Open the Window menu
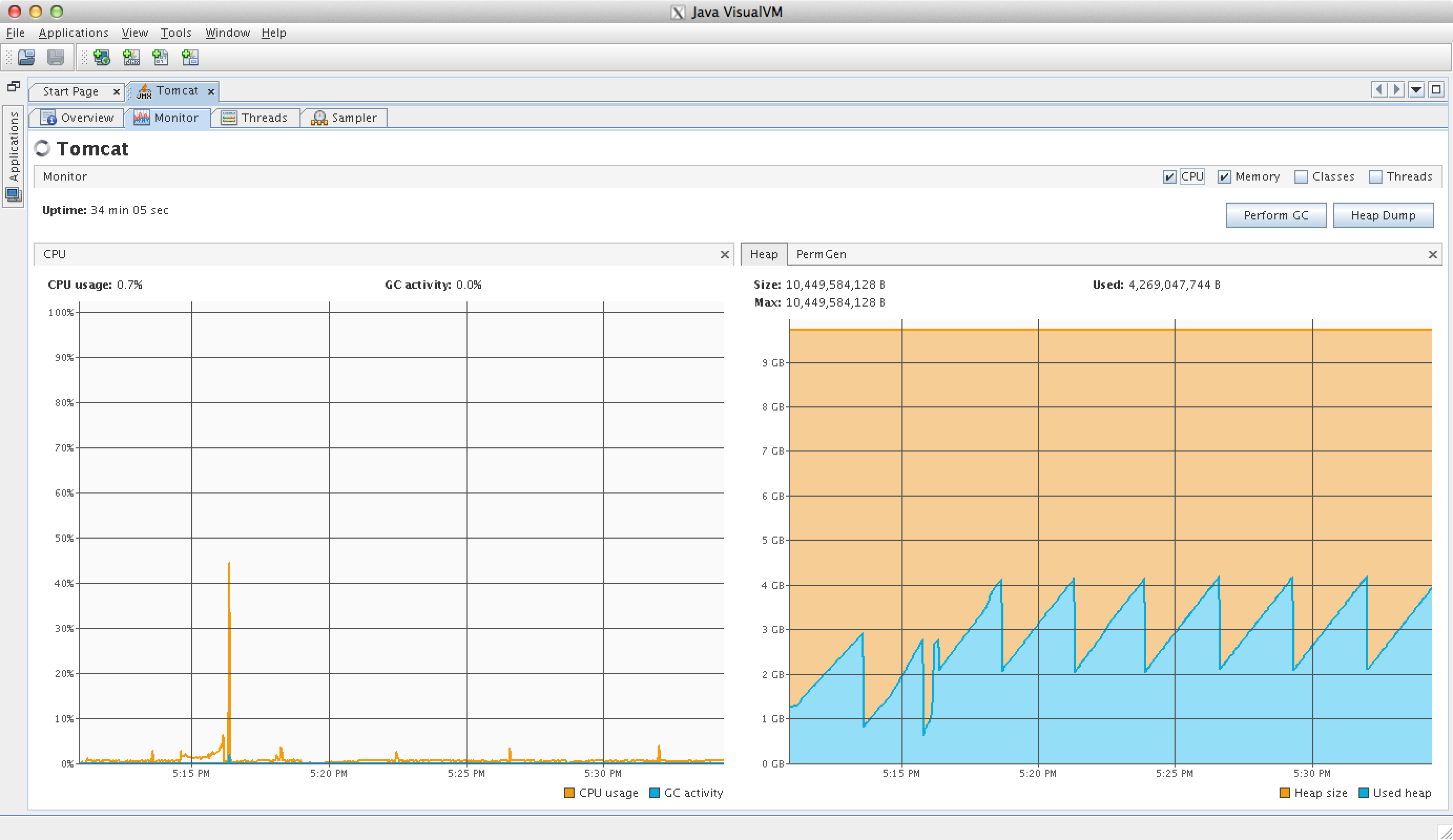The height and width of the screenshot is (840, 1453). click(228, 33)
